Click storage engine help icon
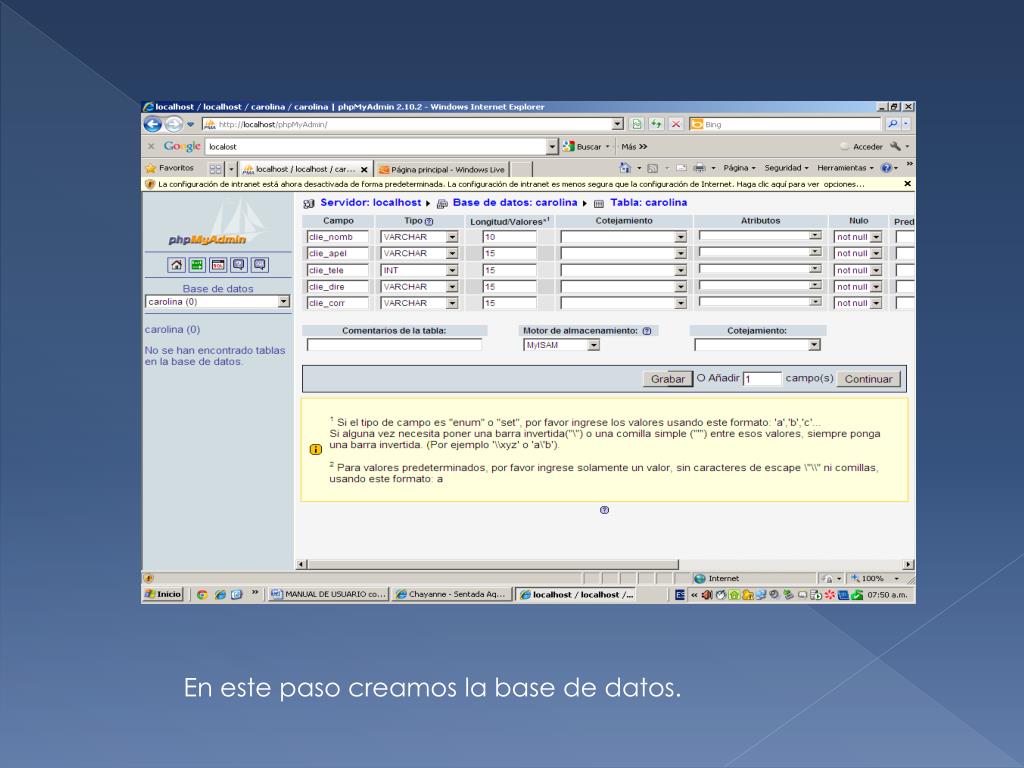This screenshot has width=1024, height=768. coord(647,331)
